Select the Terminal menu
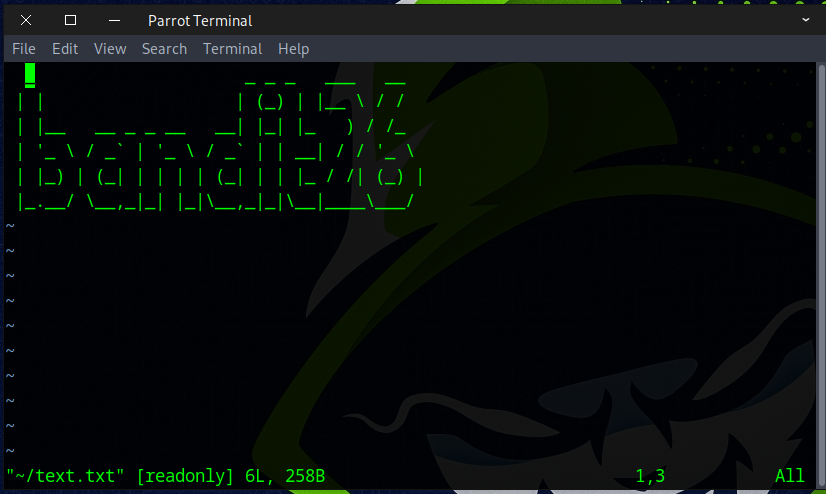826x494 pixels. [232, 49]
